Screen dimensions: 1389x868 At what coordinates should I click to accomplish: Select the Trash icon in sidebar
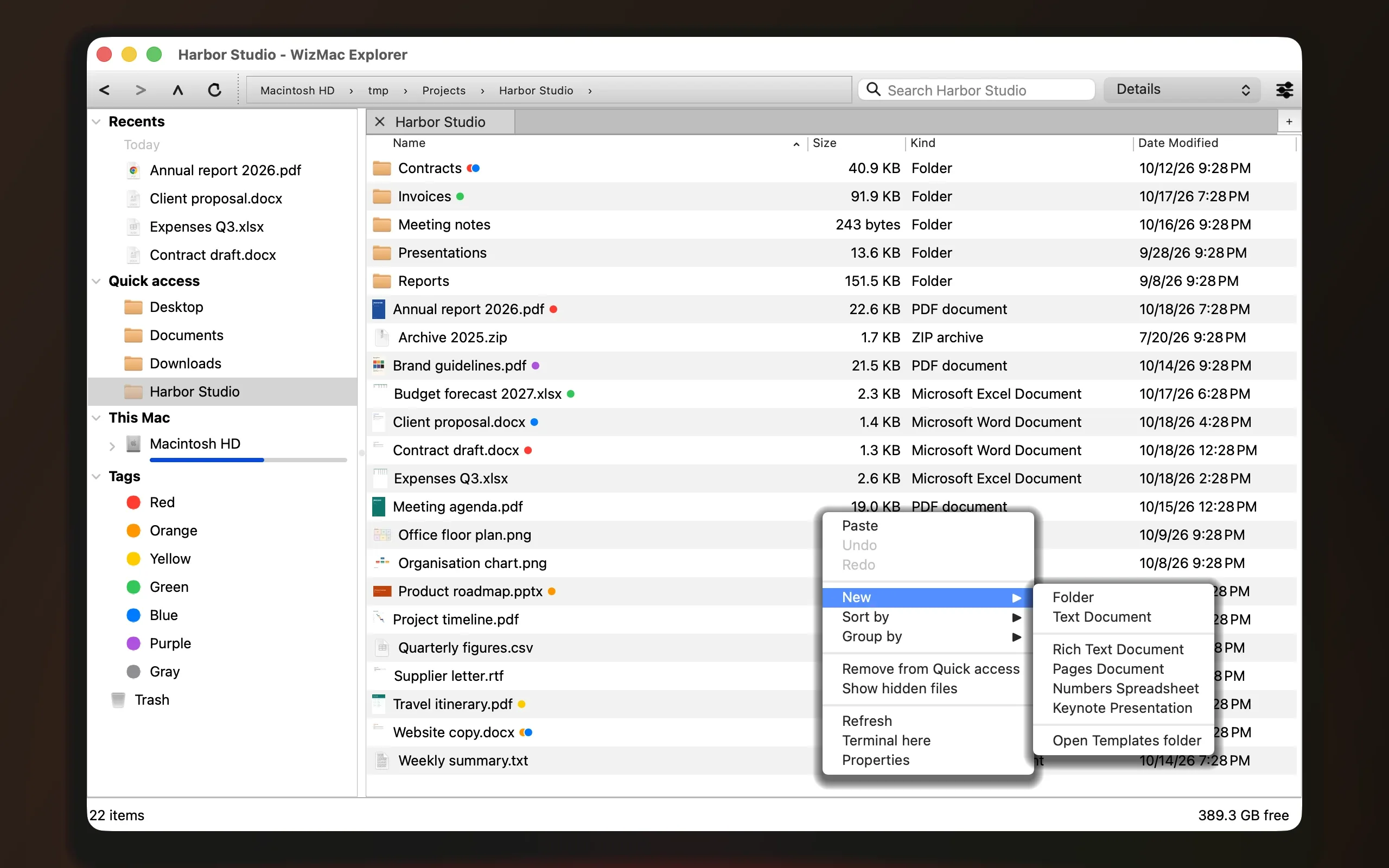click(x=118, y=700)
